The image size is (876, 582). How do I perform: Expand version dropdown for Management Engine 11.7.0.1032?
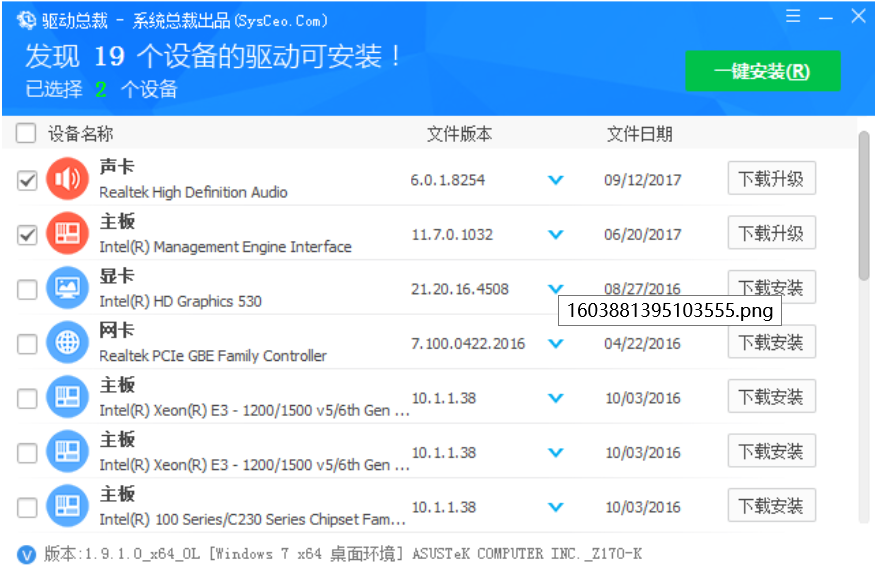pos(556,235)
